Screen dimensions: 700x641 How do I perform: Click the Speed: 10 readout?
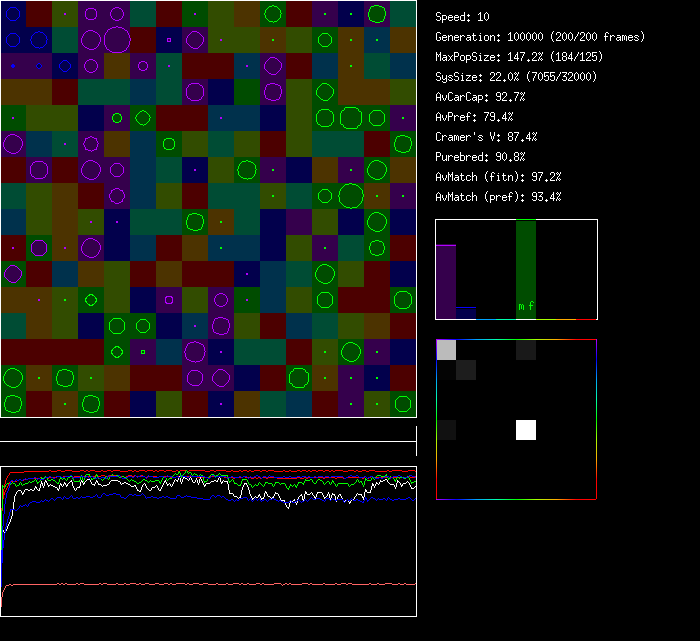(463, 17)
